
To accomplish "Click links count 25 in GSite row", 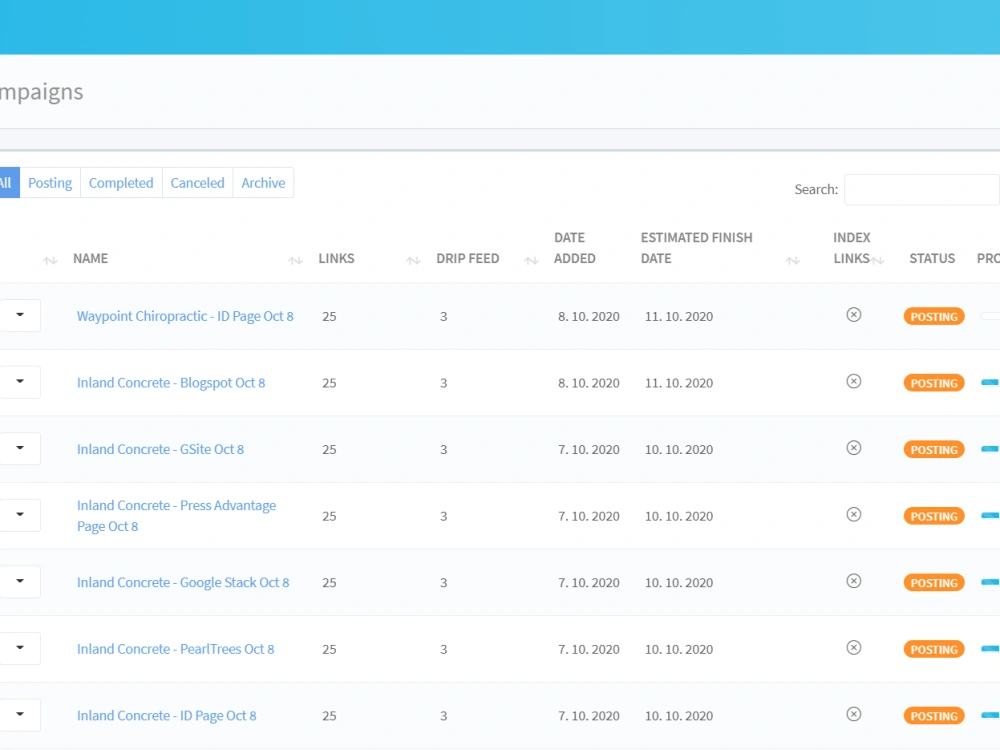I will [329, 450].
